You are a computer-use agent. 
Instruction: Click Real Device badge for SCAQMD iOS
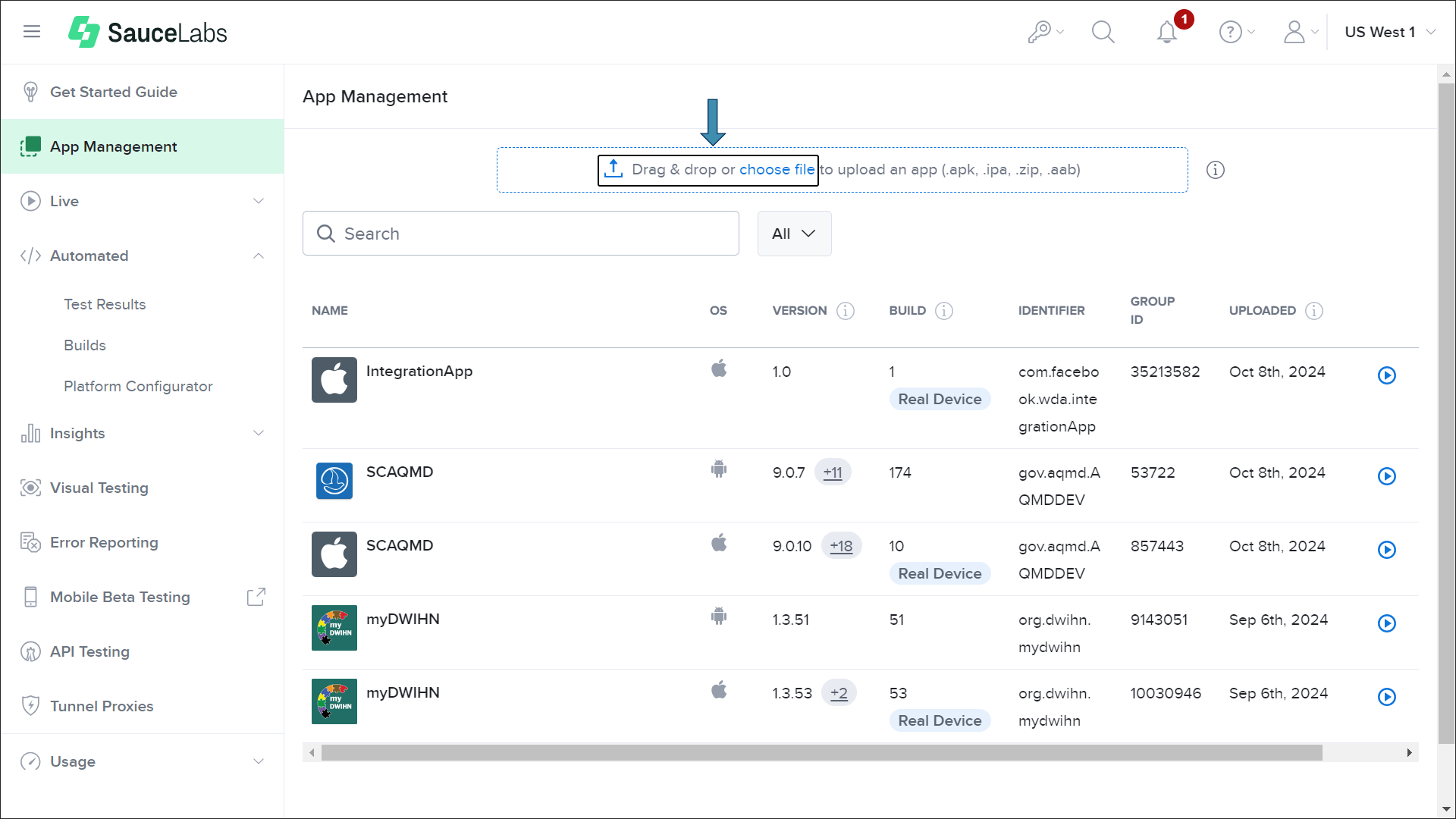pos(940,573)
